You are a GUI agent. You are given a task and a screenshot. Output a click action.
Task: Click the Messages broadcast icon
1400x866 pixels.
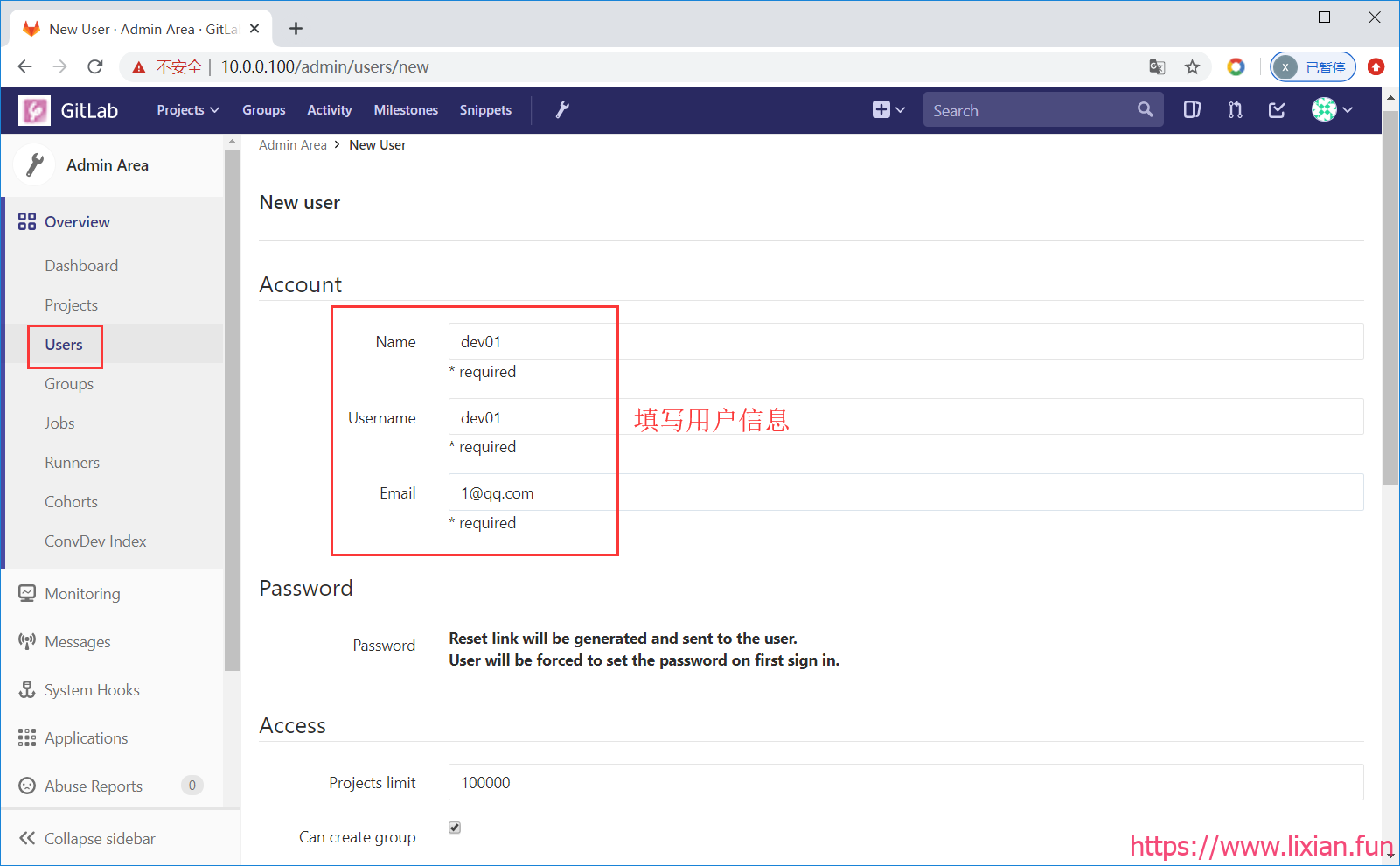[x=27, y=642]
